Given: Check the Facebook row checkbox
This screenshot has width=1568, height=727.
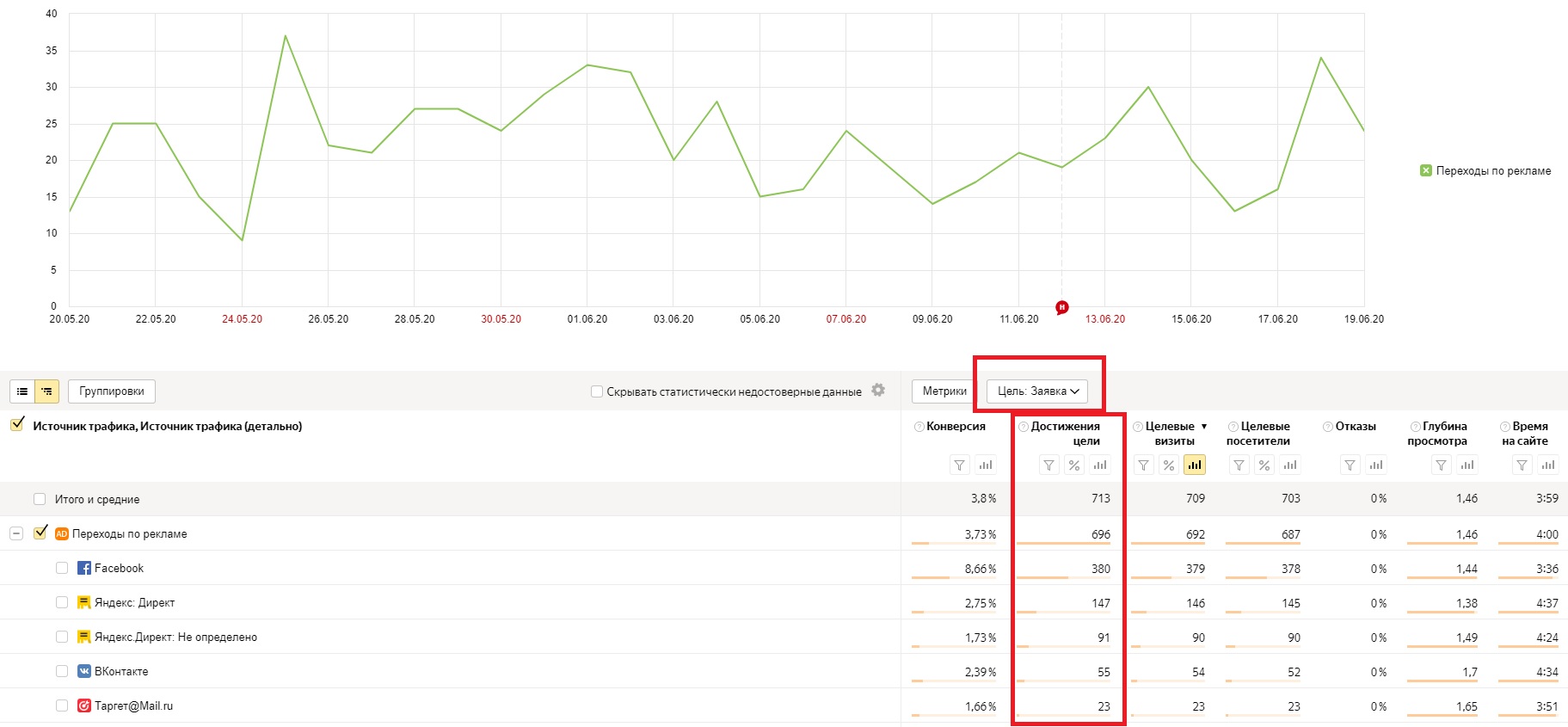Looking at the screenshot, I should click(62, 568).
